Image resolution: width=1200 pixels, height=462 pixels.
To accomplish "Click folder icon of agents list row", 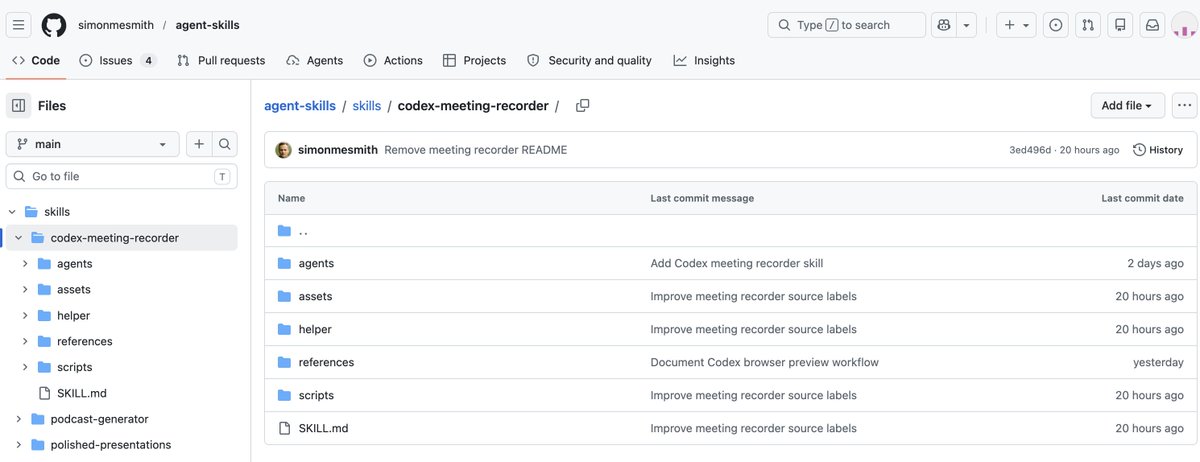I will 284,264.
